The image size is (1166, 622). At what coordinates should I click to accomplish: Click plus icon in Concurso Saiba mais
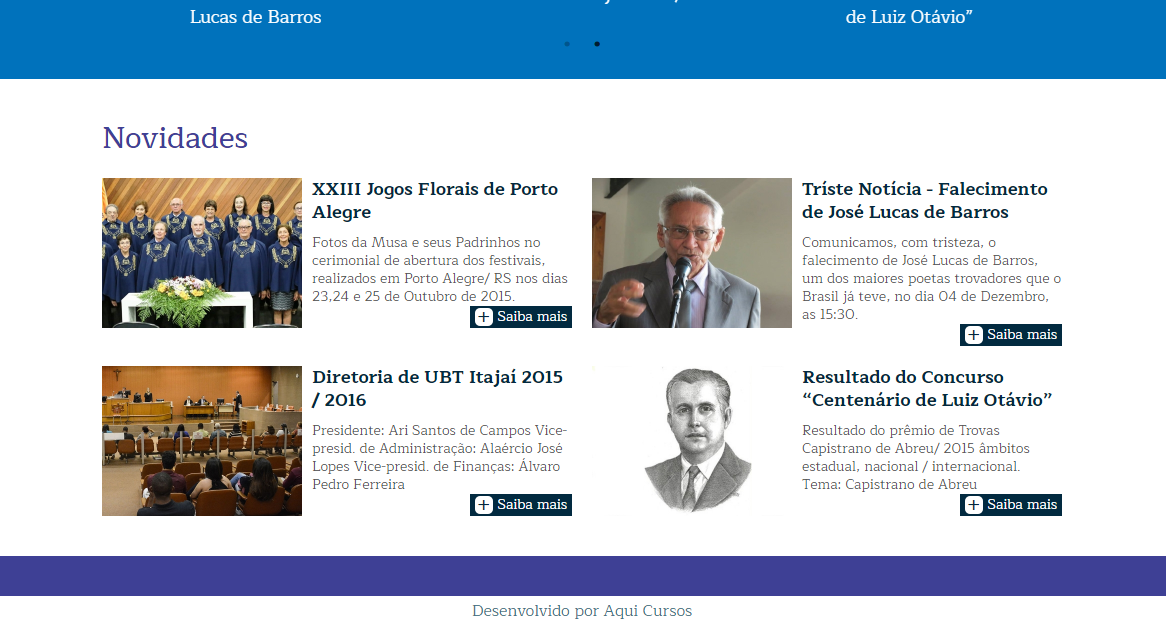pyautogui.click(x=974, y=505)
